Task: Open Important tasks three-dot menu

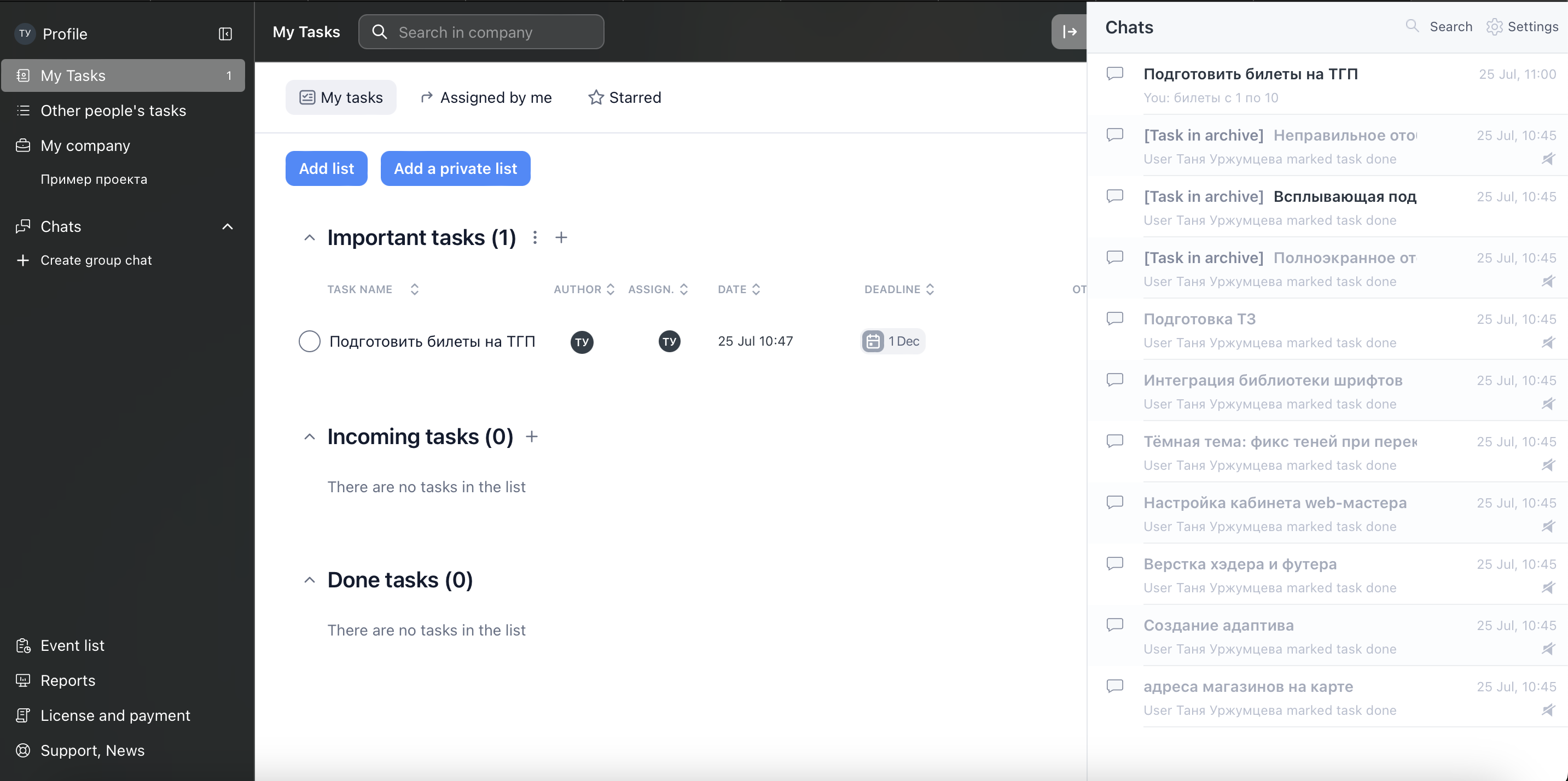Action: coord(535,237)
